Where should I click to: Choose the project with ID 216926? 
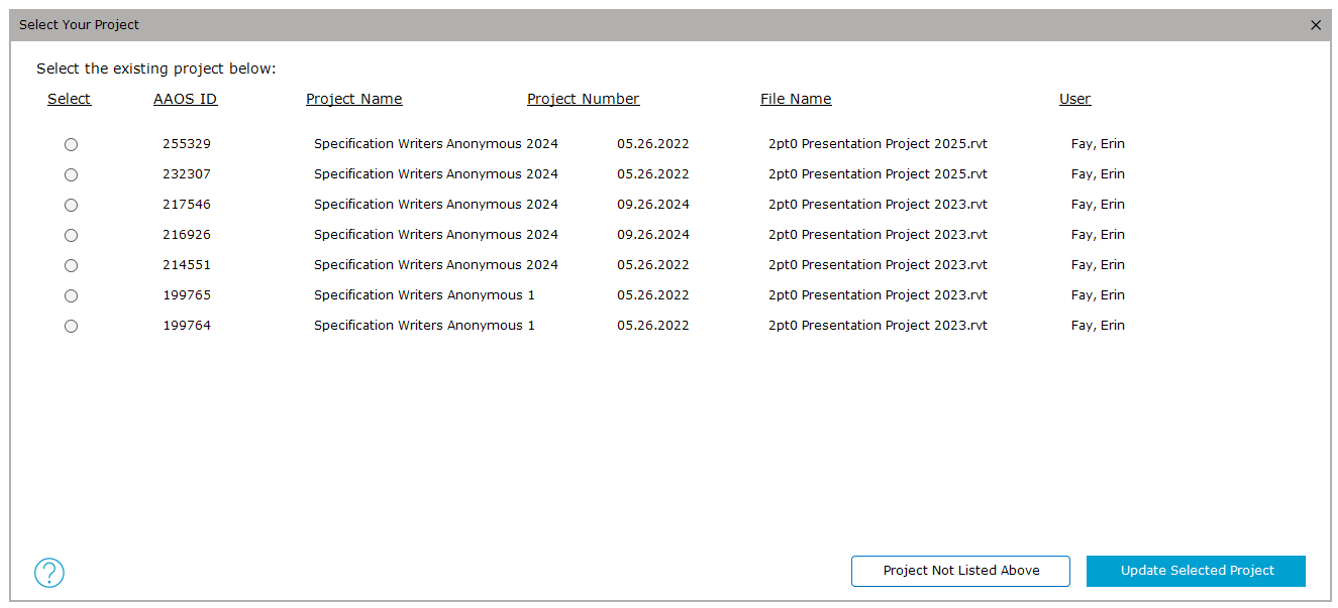coord(71,235)
